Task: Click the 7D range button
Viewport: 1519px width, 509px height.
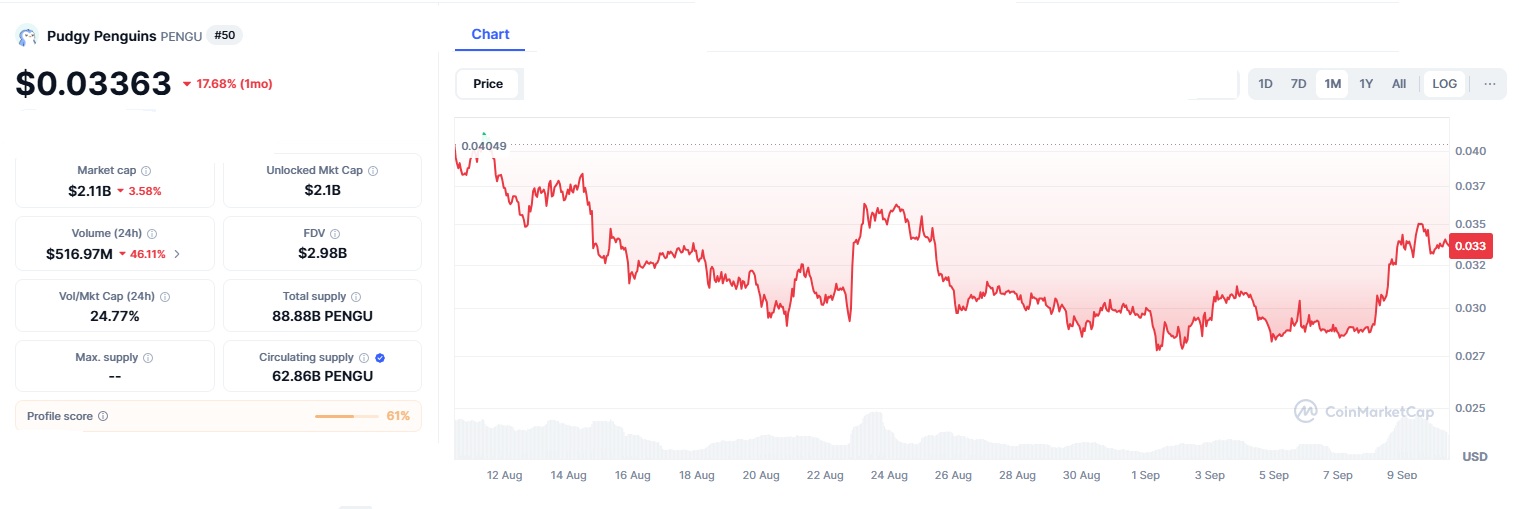Action: coord(1298,84)
